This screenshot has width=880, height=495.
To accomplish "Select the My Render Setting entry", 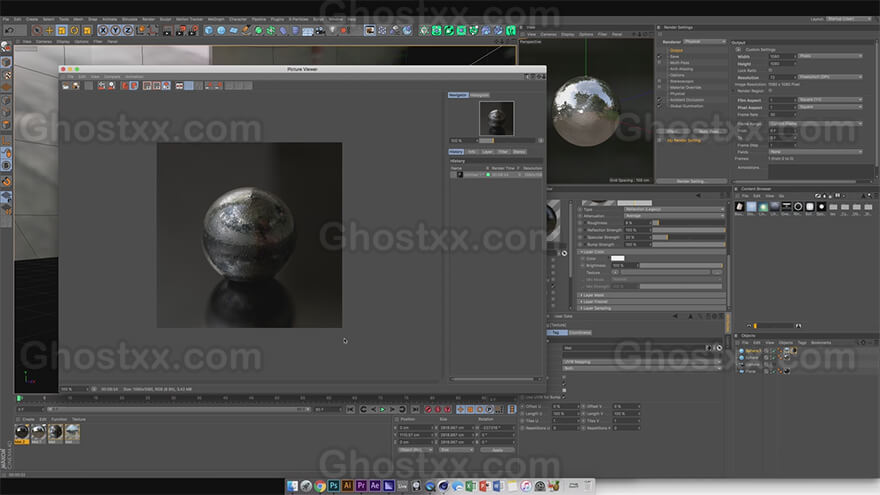I will pyautogui.click(x=684, y=140).
